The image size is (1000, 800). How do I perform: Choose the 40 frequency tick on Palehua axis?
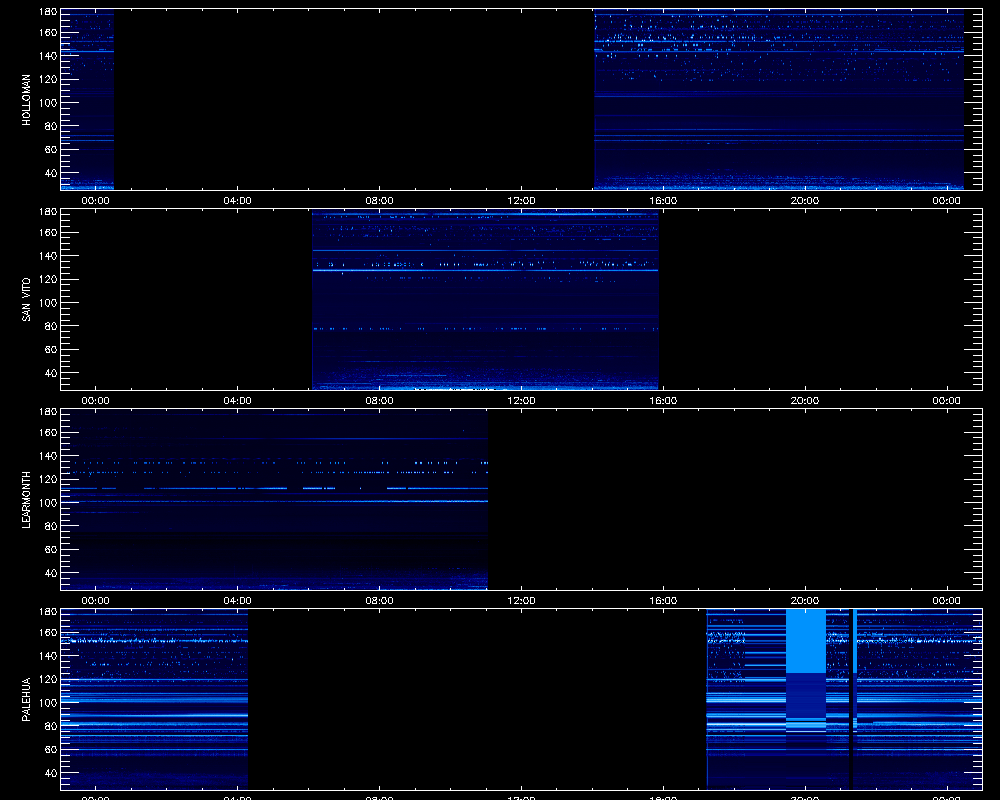(x=51, y=773)
